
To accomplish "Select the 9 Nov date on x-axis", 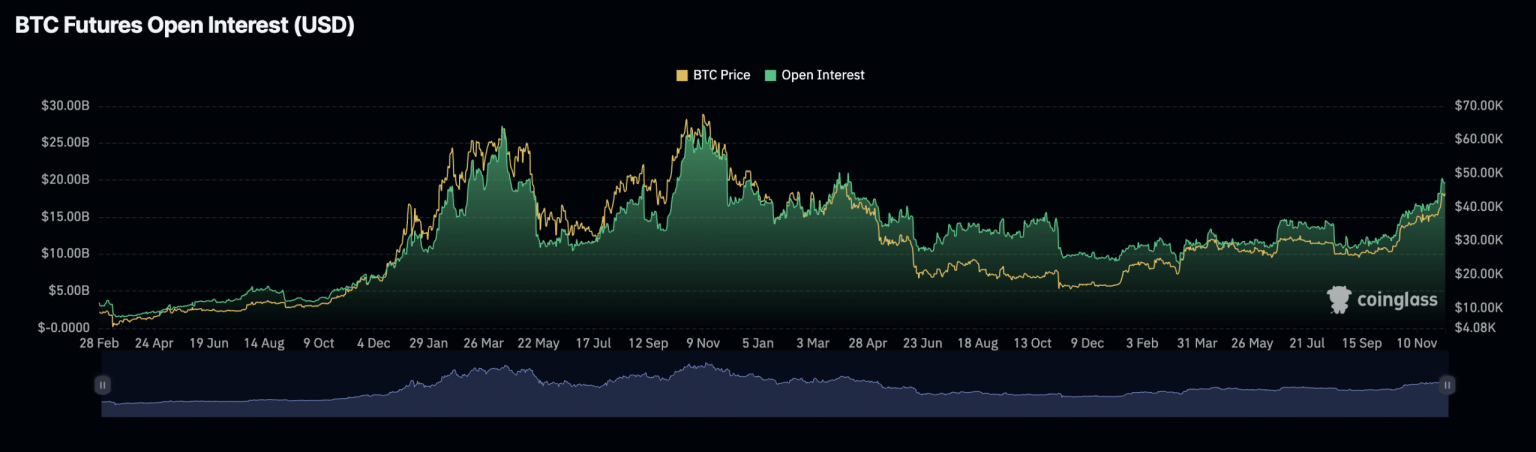I will (x=703, y=343).
